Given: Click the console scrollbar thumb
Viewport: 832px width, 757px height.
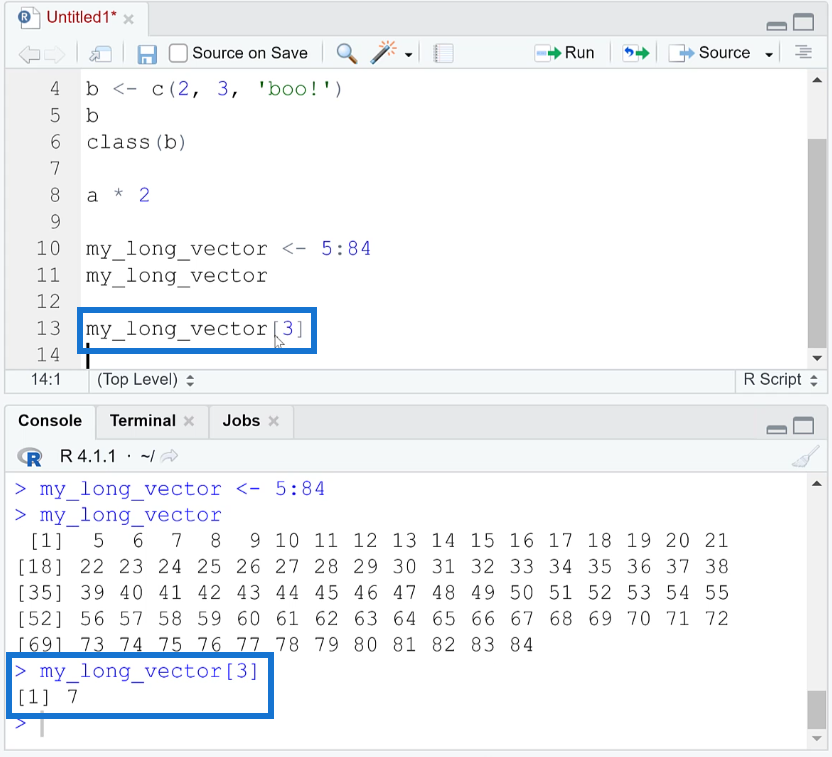Looking at the screenshot, I should click(x=817, y=710).
